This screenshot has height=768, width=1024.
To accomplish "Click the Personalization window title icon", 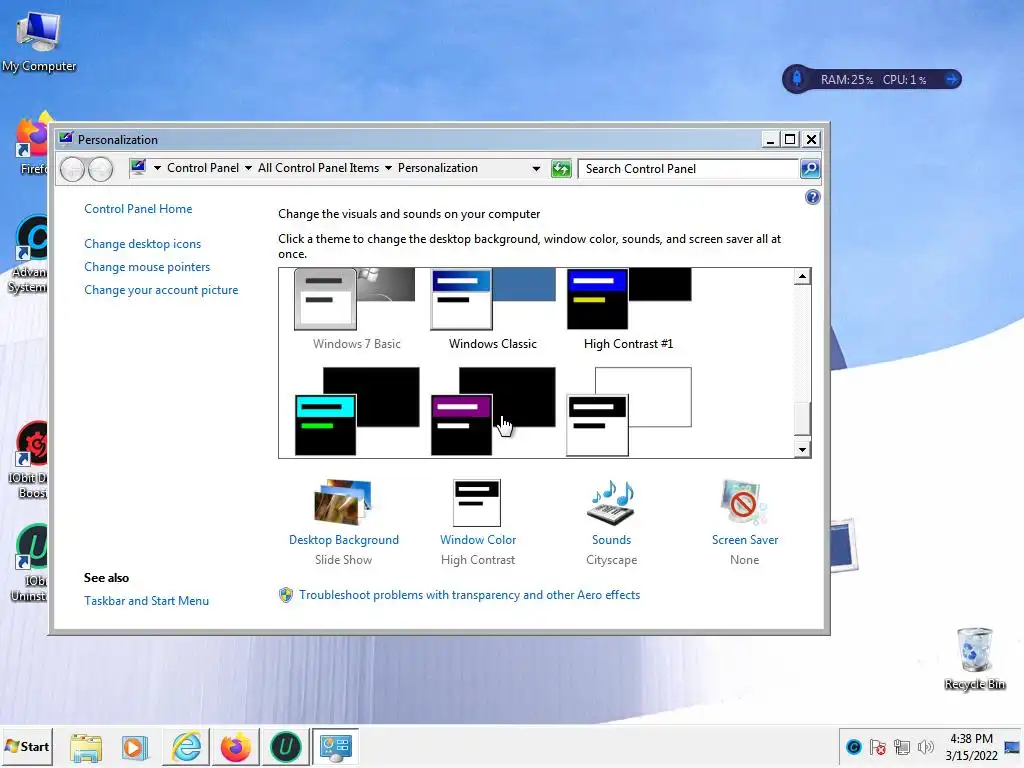I will click(x=65, y=138).
